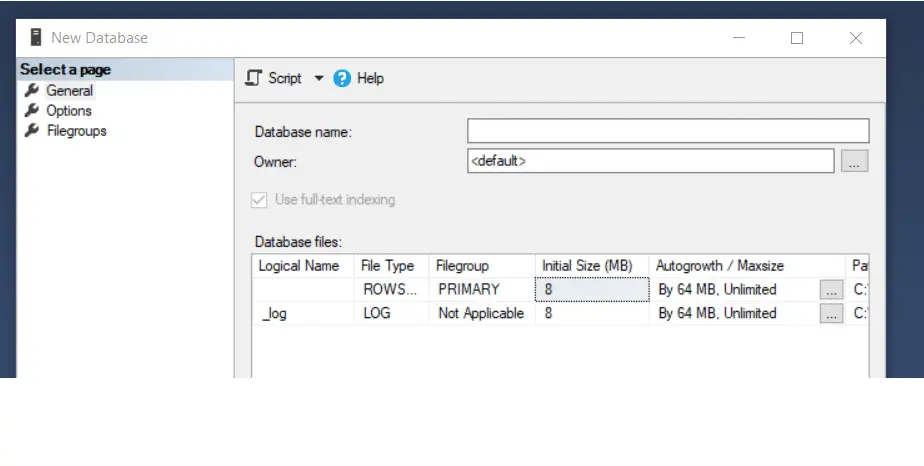Open autogrowth ellipsis for ROWS file
This screenshot has width=924, height=466.
(831, 290)
